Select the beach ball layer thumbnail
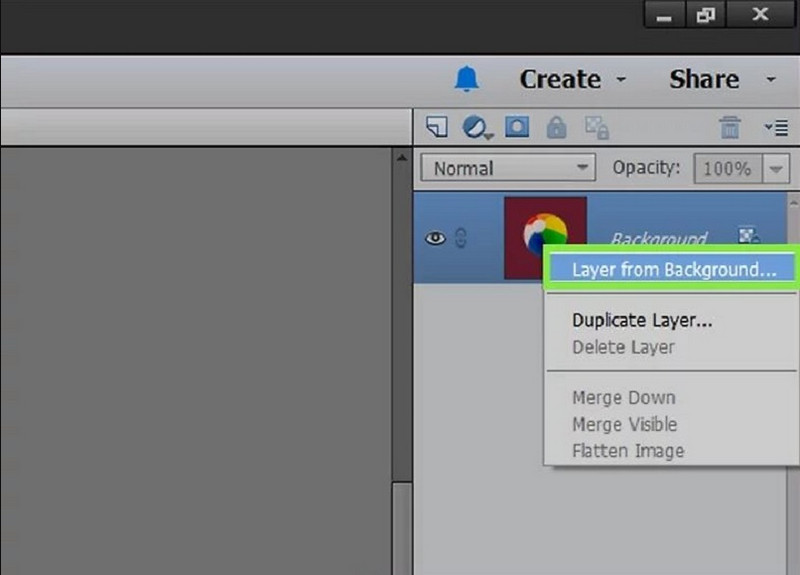800x575 pixels. coord(544,236)
